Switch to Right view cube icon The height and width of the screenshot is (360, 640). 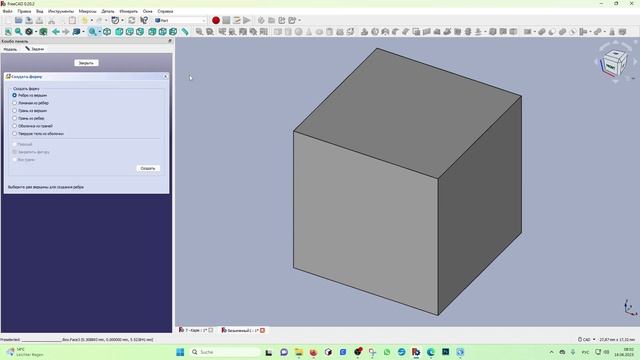tap(140, 31)
